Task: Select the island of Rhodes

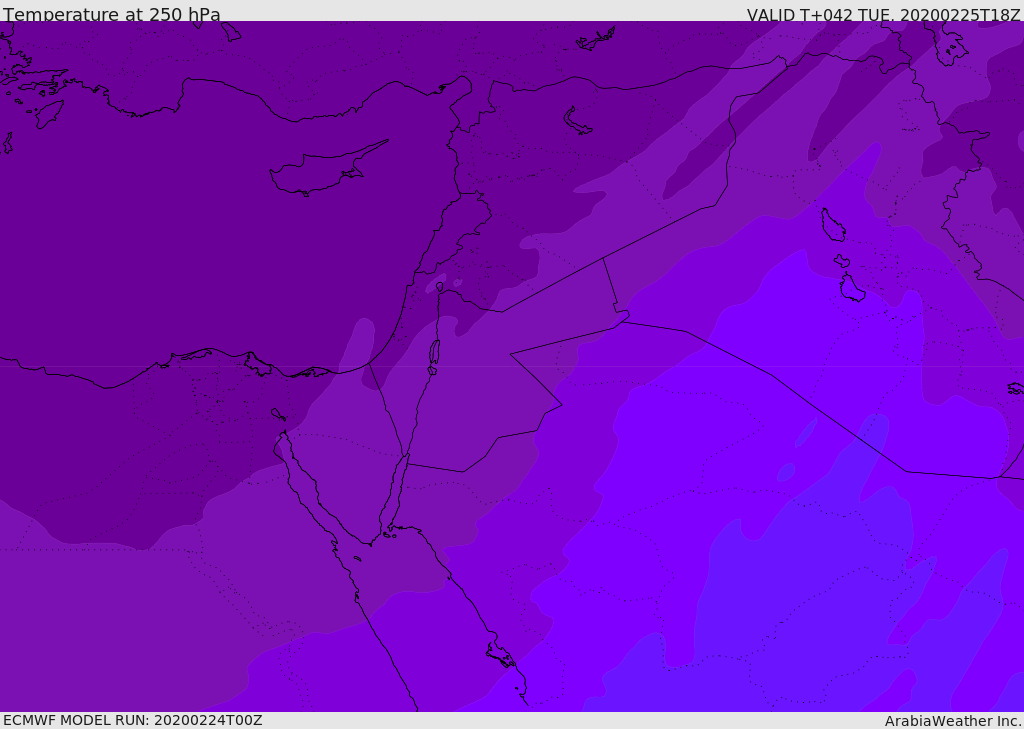Action: click(x=48, y=114)
